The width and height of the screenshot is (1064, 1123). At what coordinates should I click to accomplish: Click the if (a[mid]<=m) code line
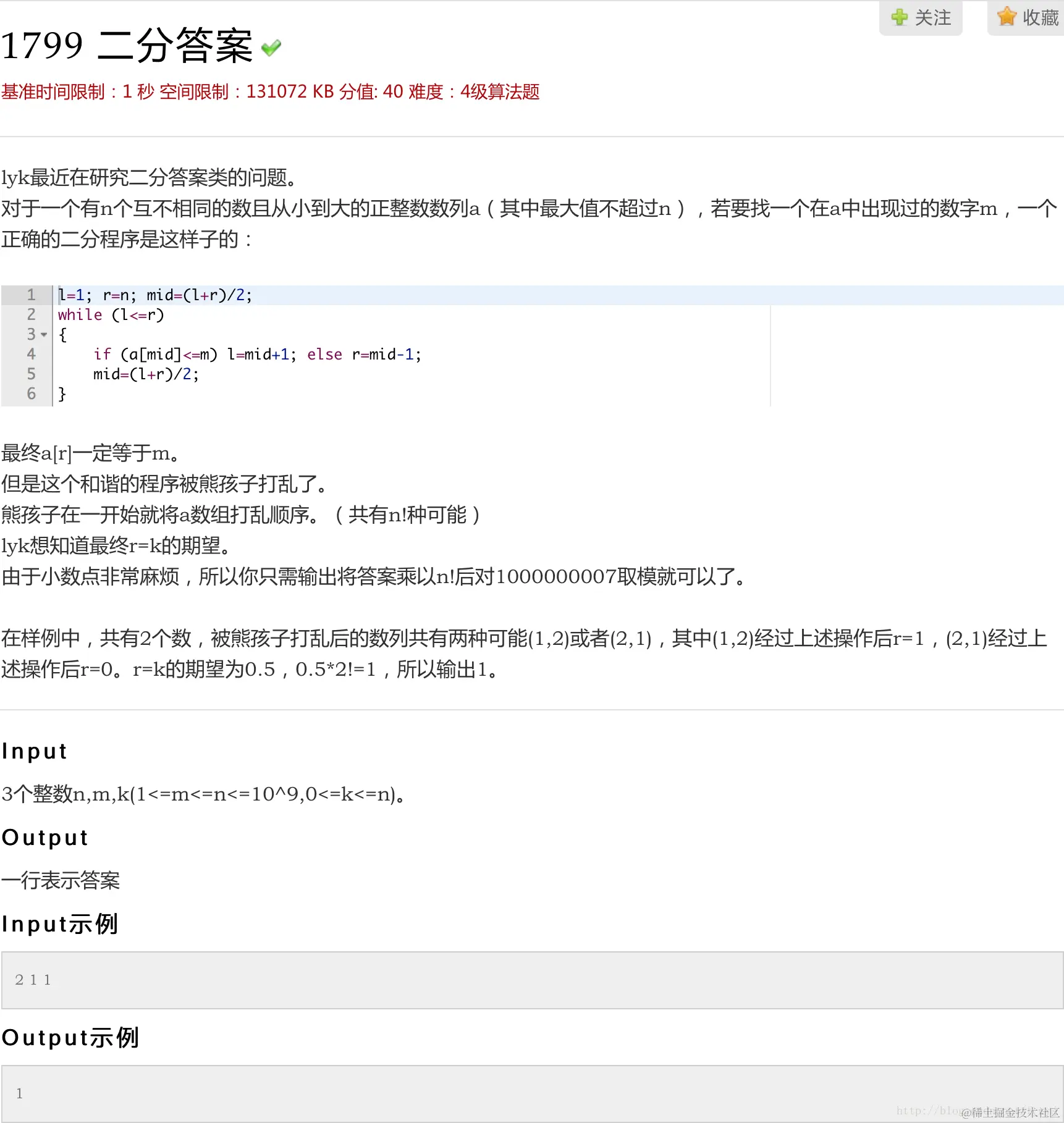[257, 355]
